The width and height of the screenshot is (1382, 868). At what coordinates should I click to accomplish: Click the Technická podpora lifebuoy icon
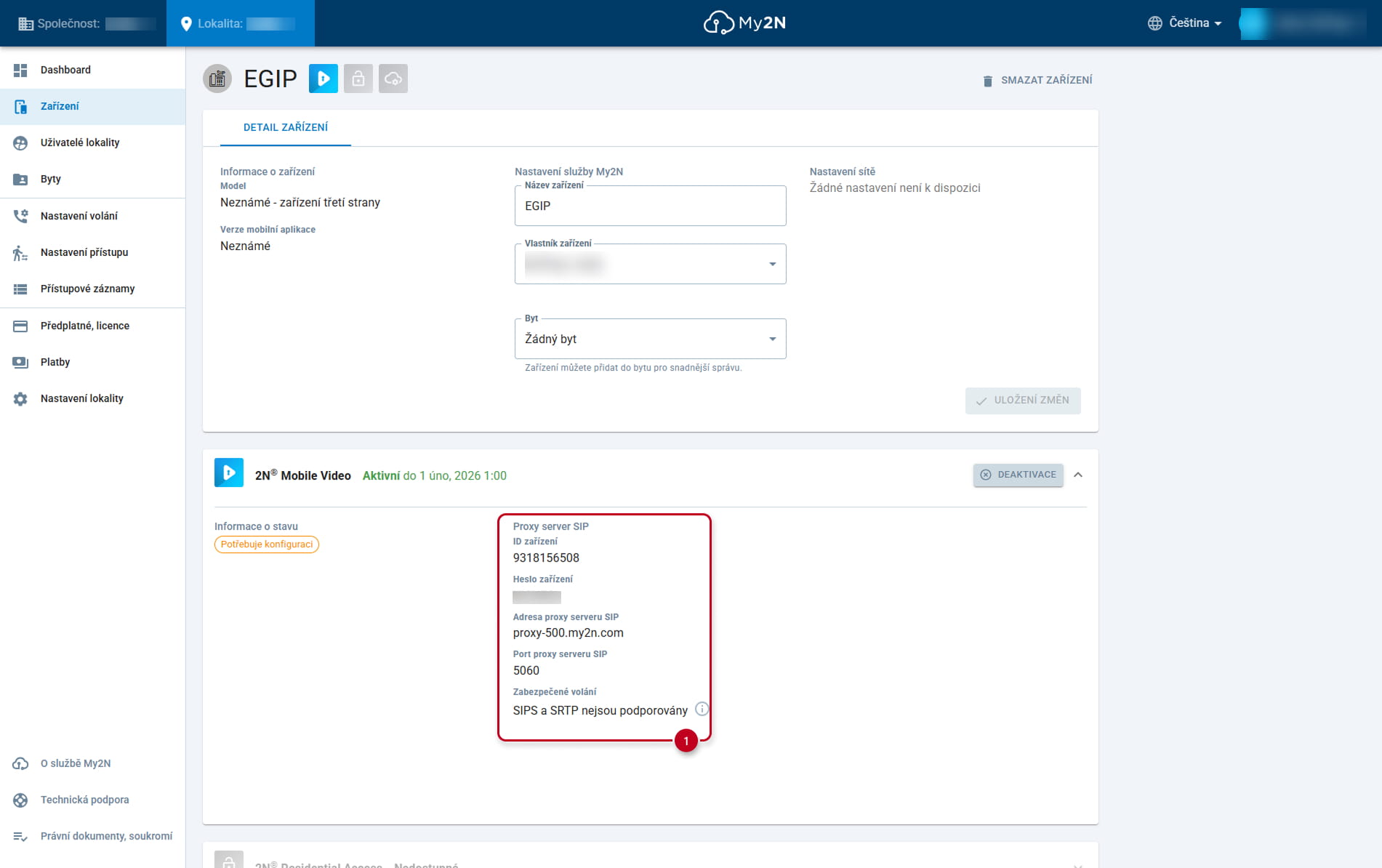click(x=20, y=800)
